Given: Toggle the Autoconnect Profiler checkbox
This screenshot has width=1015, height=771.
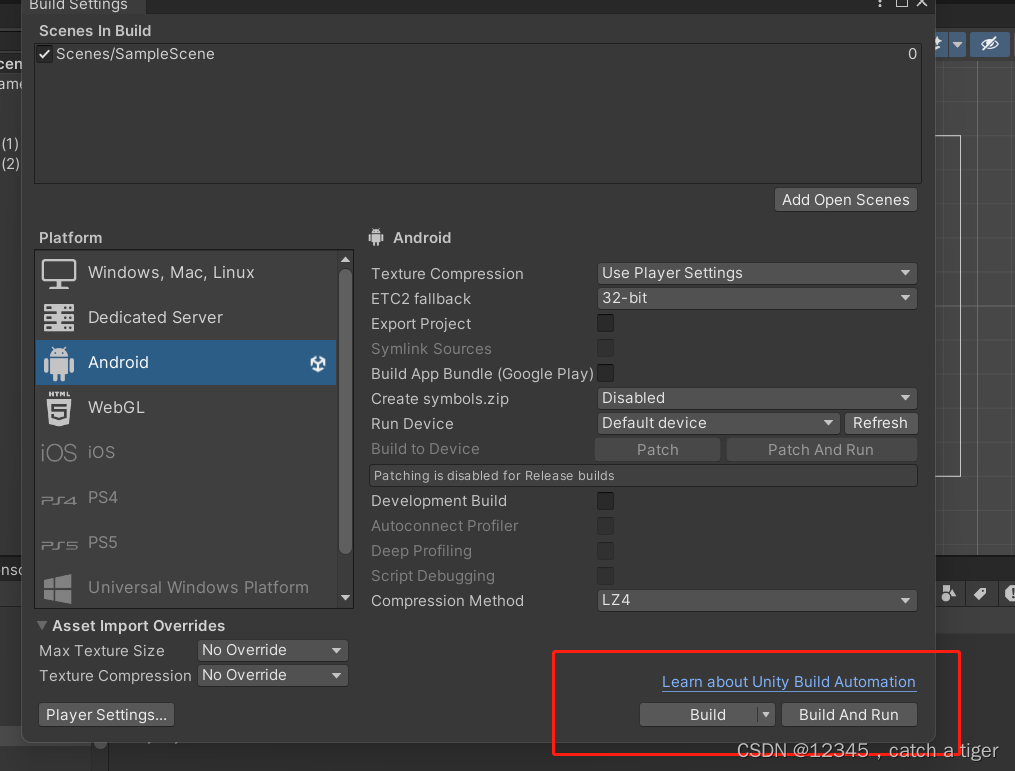Looking at the screenshot, I should point(605,525).
